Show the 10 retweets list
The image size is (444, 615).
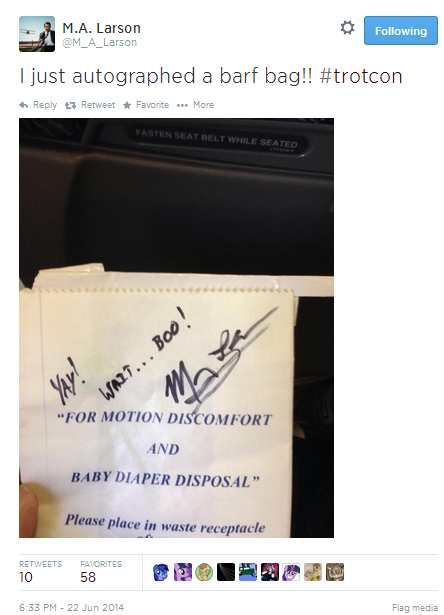pos(40,572)
